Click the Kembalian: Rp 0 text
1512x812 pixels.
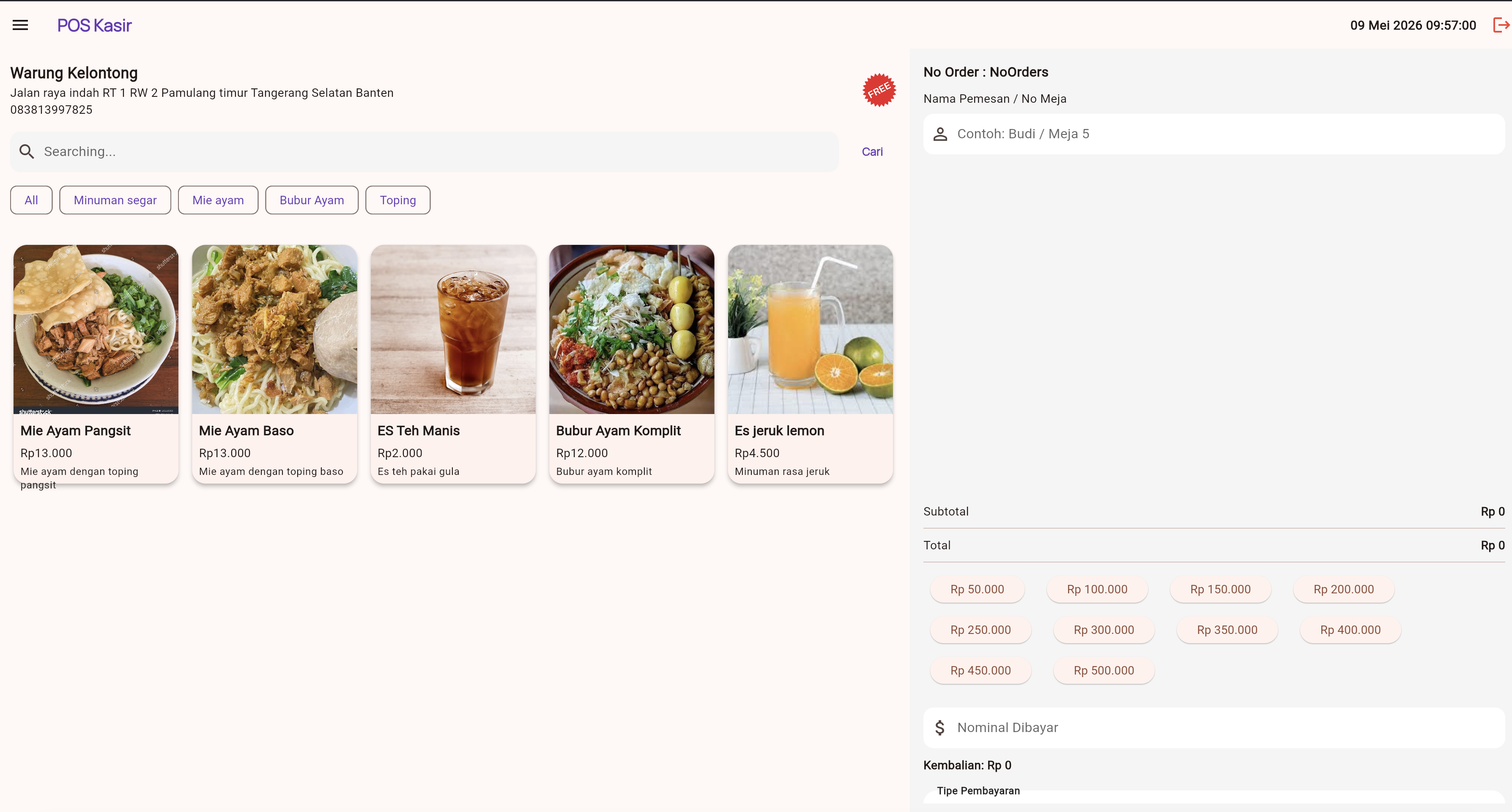pyautogui.click(x=967, y=765)
